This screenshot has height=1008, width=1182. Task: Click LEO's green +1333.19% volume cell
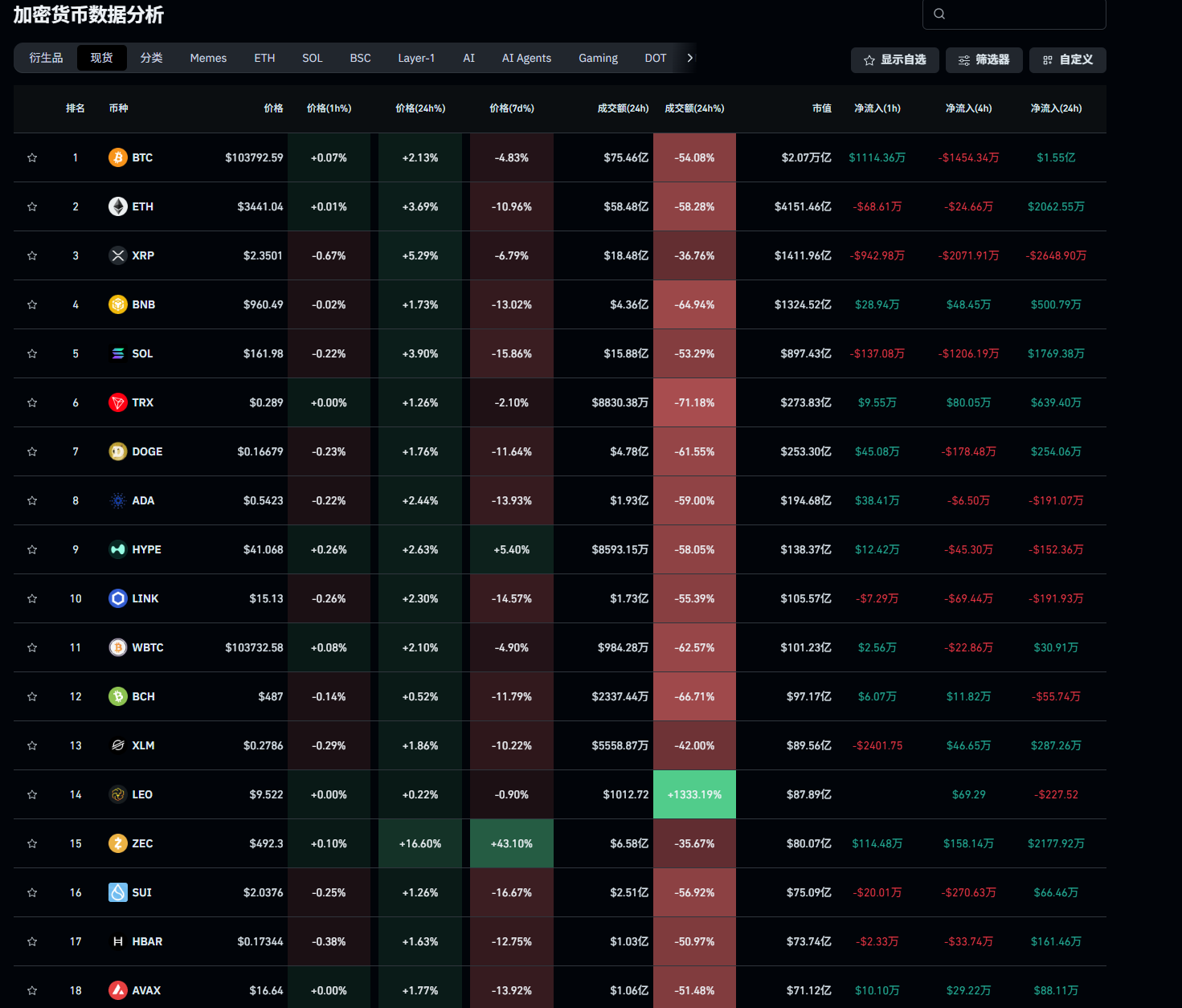pyautogui.click(x=694, y=794)
